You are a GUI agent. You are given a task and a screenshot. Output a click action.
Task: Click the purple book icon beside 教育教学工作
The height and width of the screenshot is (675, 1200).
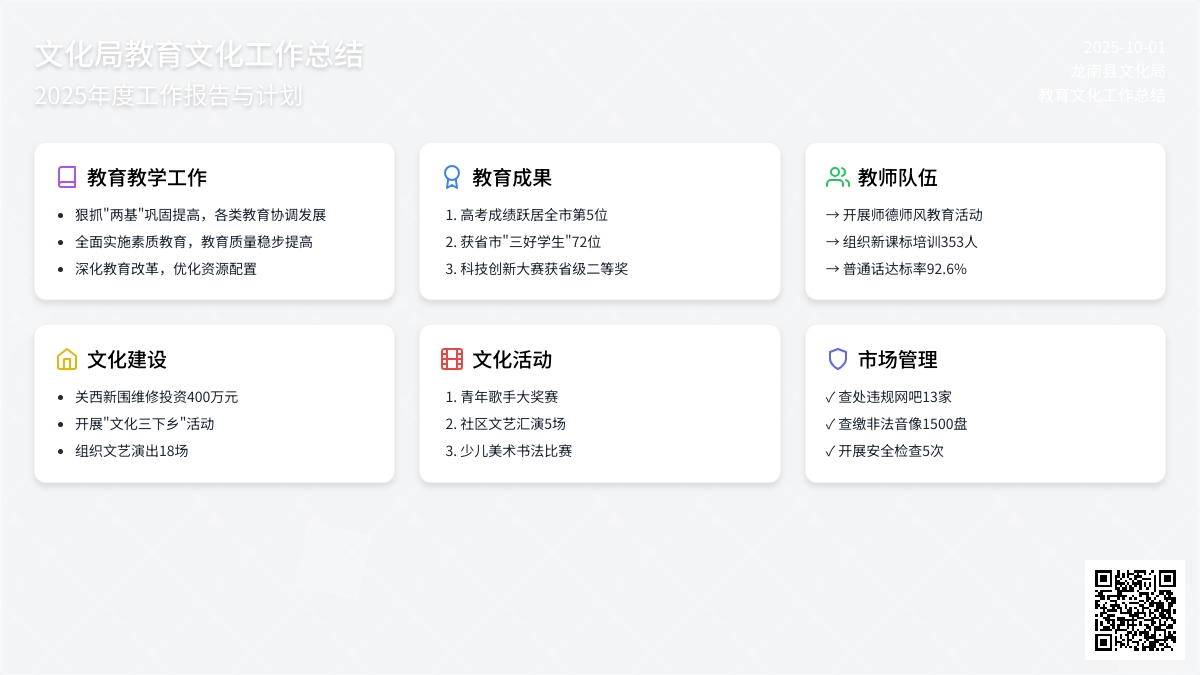[67, 177]
